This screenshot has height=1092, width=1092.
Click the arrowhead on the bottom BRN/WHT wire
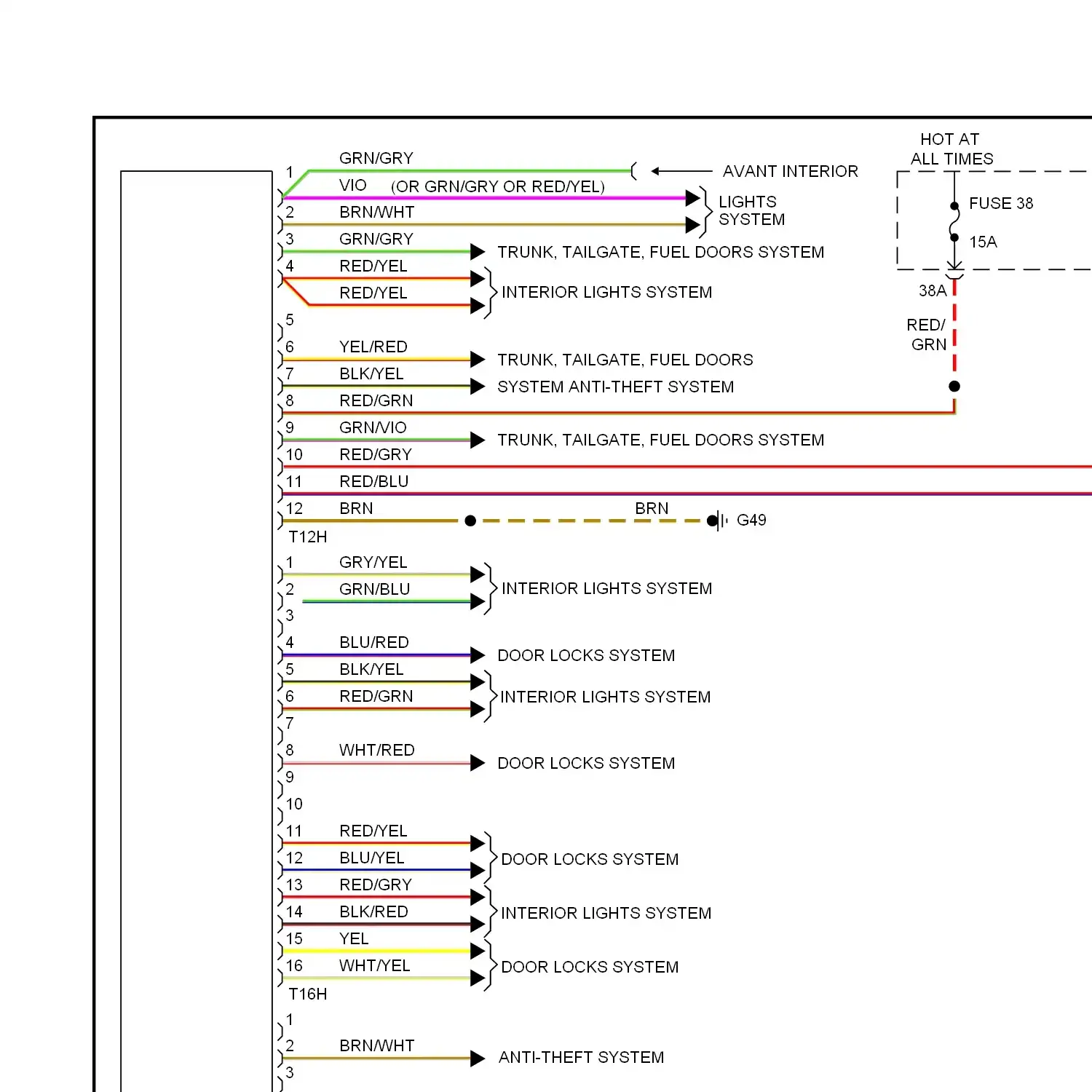pos(478,1059)
